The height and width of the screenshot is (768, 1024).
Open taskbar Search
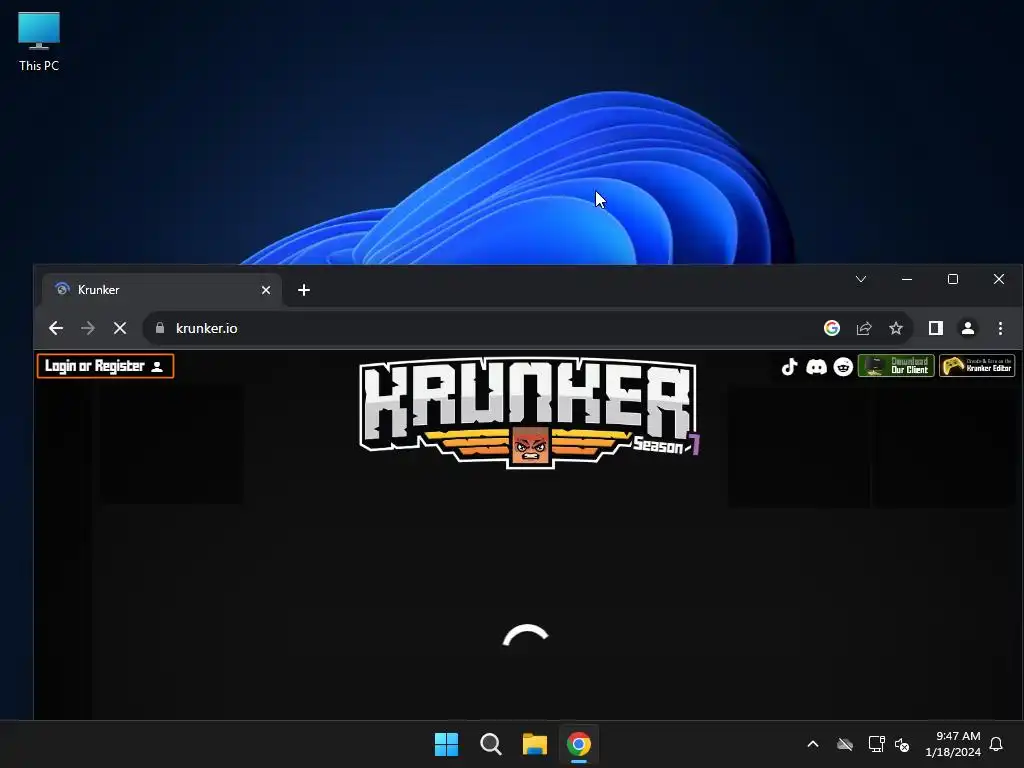[x=490, y=744]
